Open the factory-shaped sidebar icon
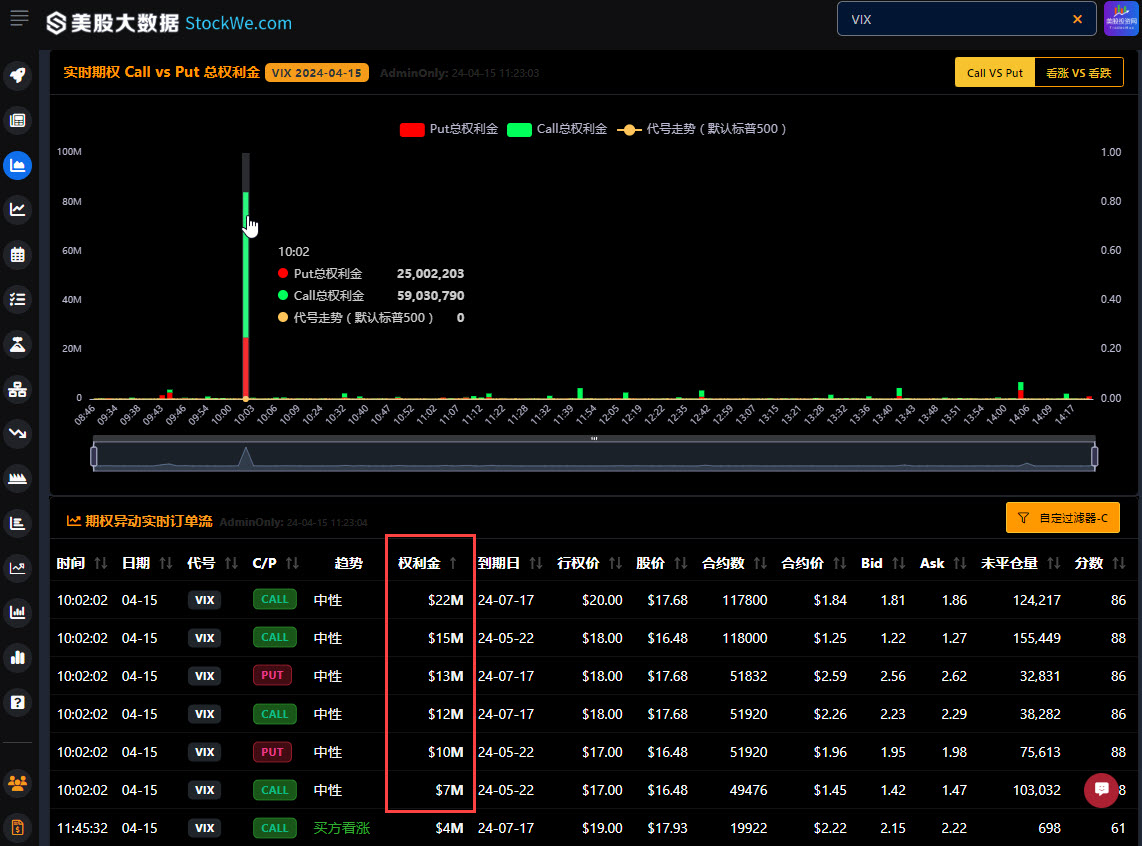 [17, 478]
